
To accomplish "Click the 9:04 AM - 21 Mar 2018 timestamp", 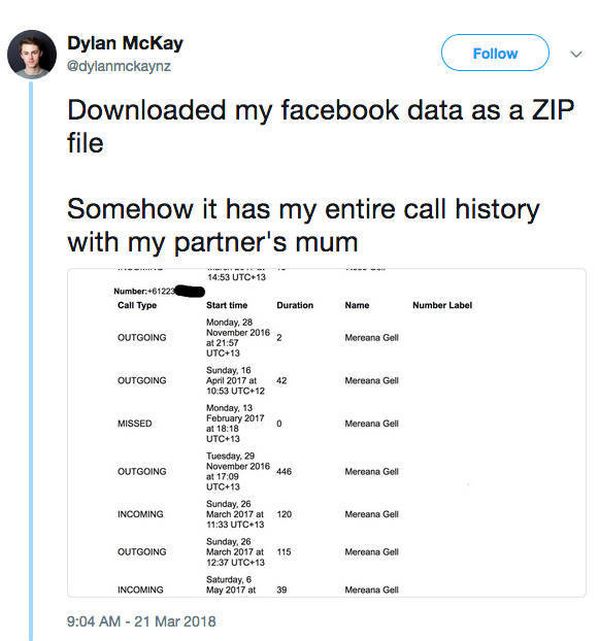I will (141, 621).
